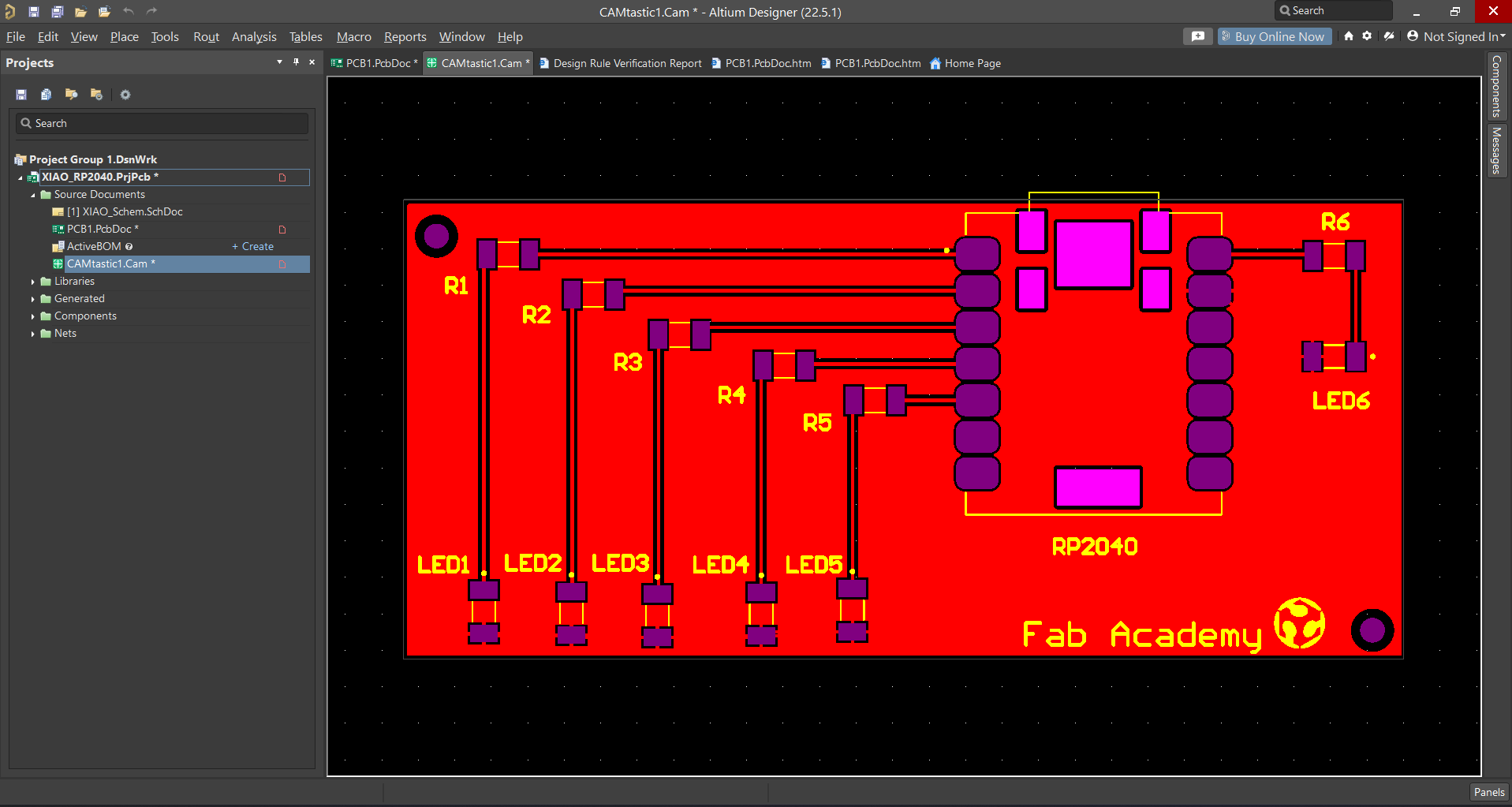
Task: Open the Analysis menu
Action: (x=254, y=36)
